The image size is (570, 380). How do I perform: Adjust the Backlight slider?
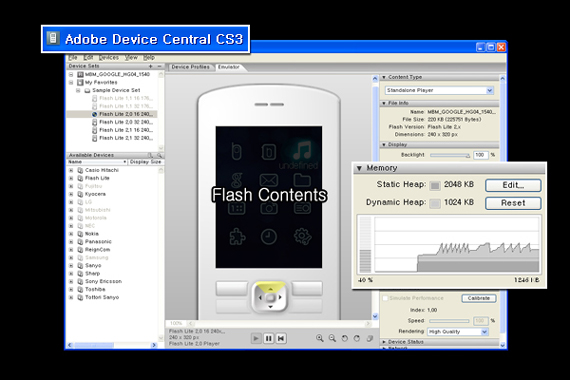tap(450, 155)
